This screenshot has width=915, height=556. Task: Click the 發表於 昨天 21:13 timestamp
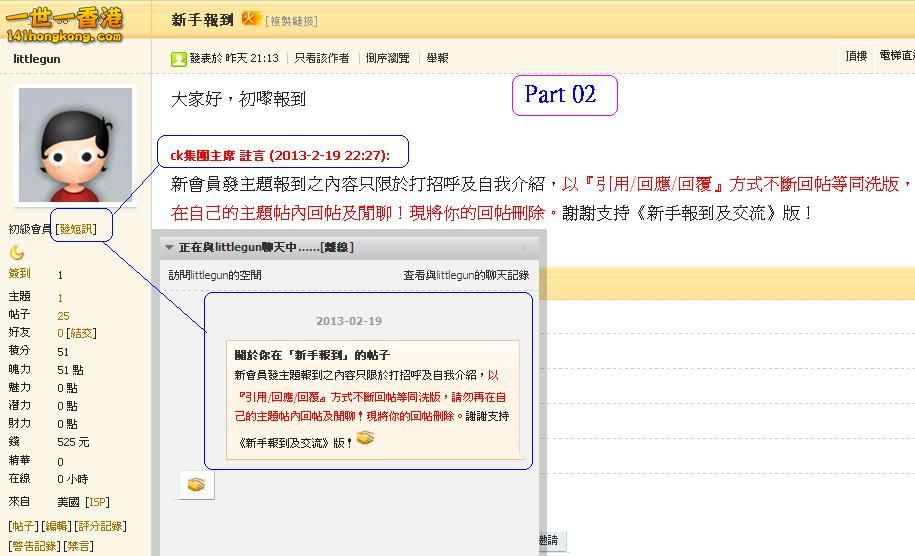[234, 58]
